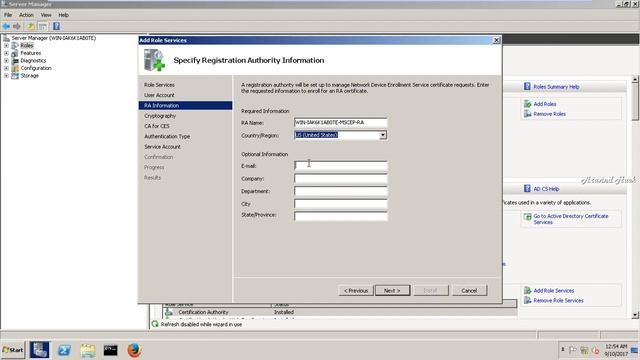This screenshot has height=360, width=640.
Task: Click the Remove Roles icon
Action: pos(527,114)
